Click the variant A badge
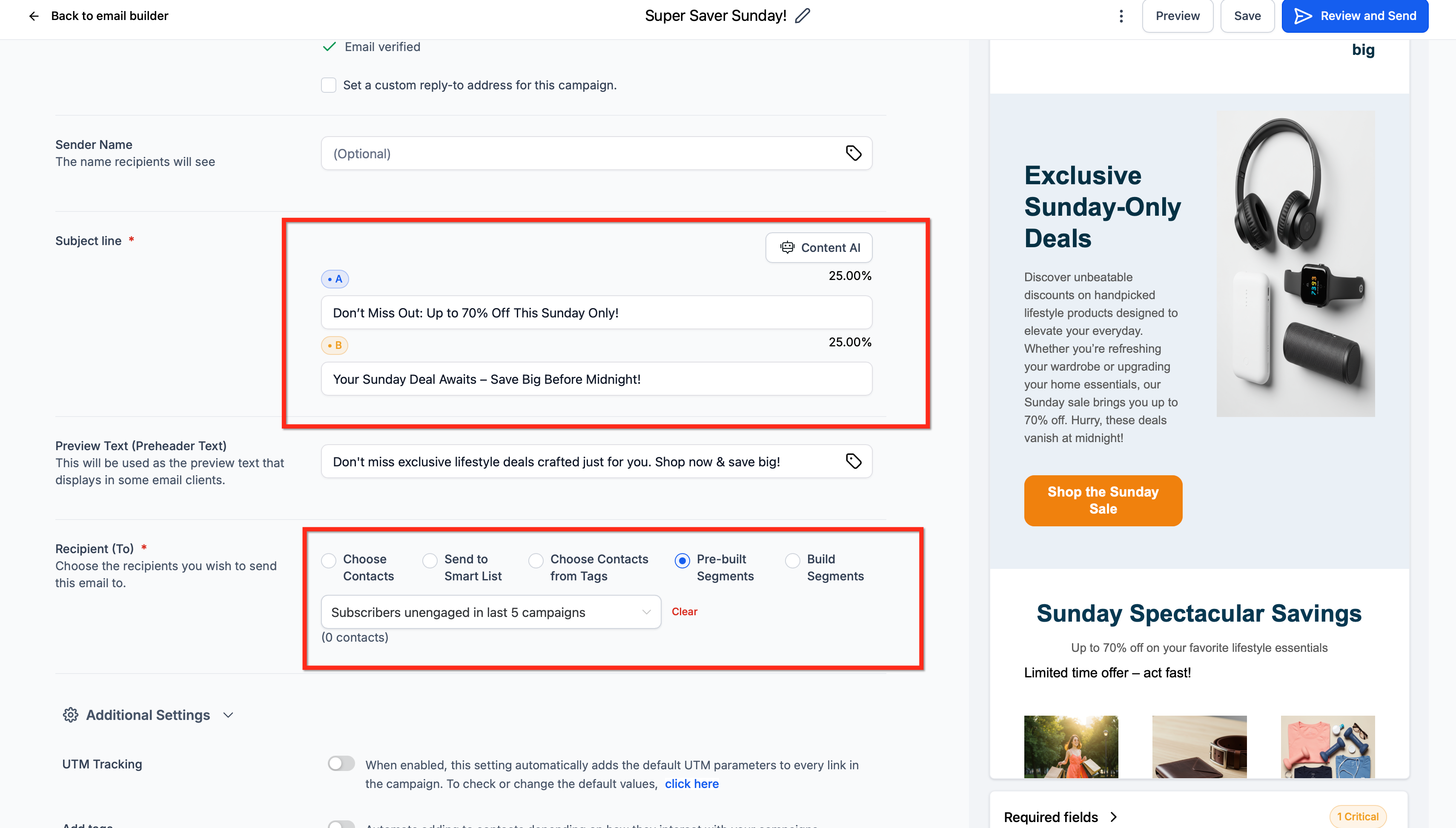The height and width of the screenshot is (828, 1456). tap(335, 279)
